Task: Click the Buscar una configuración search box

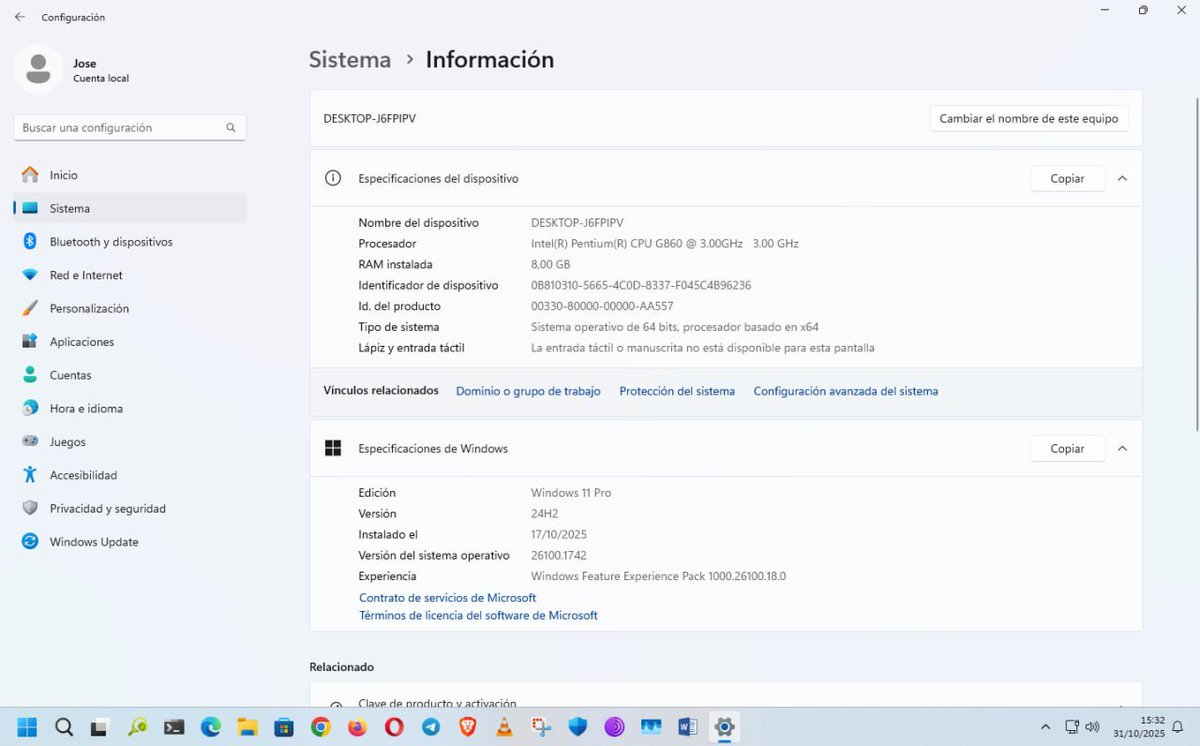Action: pos(128,127)
